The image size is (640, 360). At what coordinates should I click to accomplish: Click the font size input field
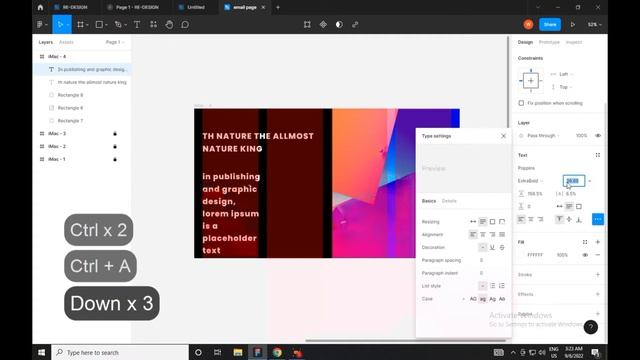coord(574,181)
